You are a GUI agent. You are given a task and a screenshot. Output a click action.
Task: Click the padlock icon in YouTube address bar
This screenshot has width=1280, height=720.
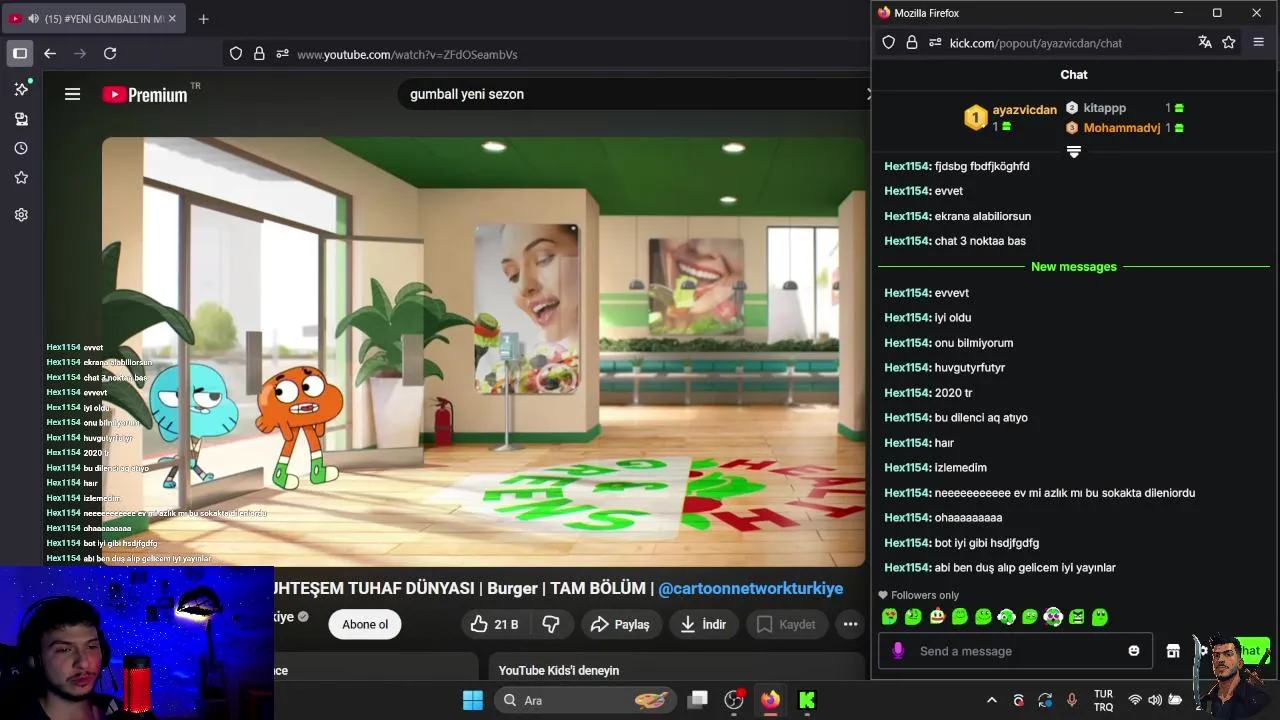click(259, 54)
